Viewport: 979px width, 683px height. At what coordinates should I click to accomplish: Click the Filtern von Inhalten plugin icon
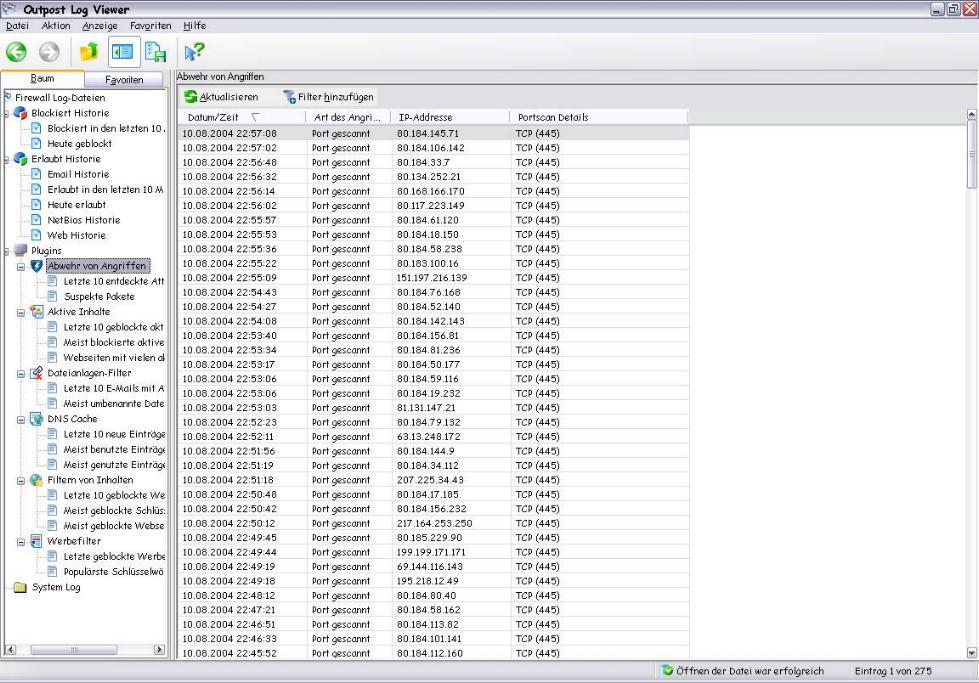pos(37,480)
